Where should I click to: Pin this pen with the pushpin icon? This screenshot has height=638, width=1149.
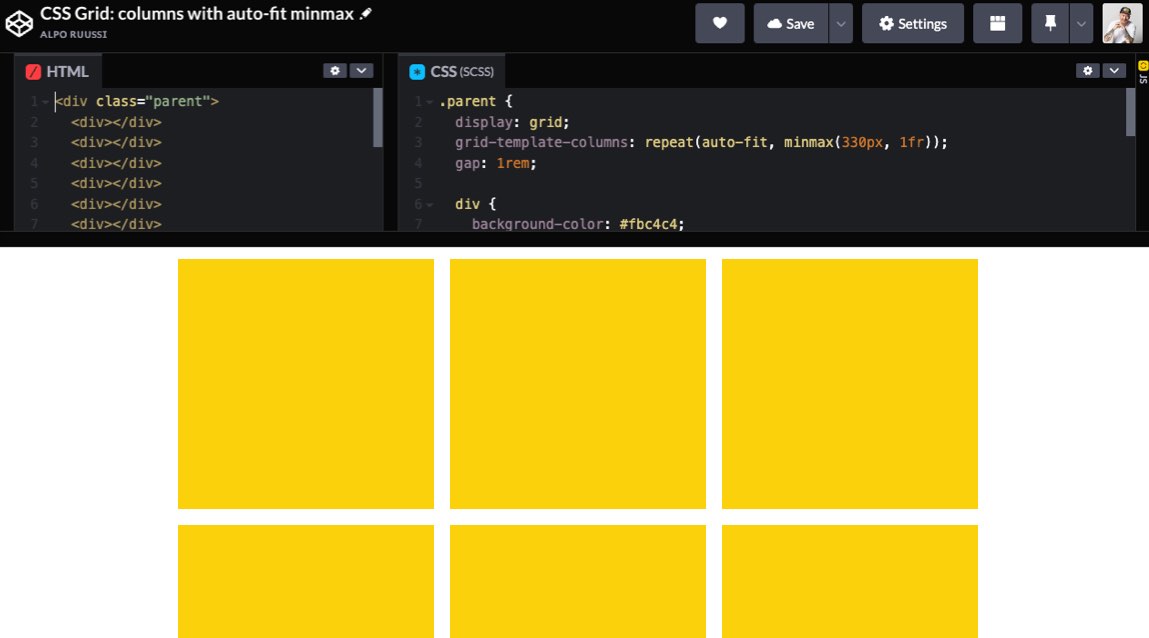coord(1050,23)
